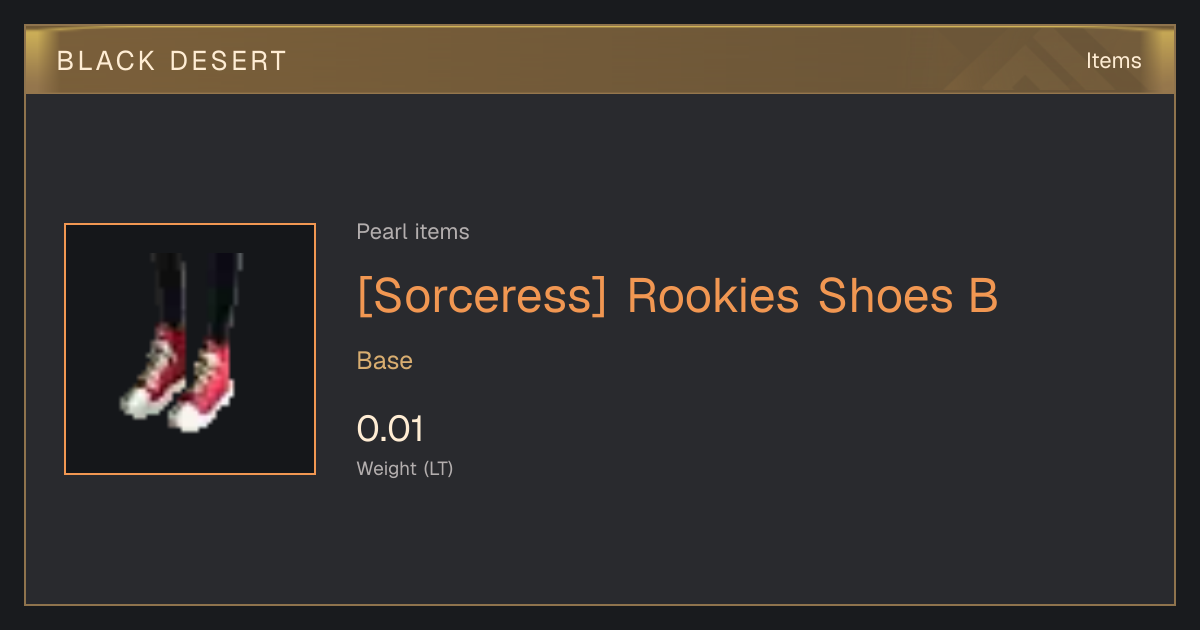The image size is (1200, 630).
Task: Click the letter B ending the item name
Action: (983, 296)
